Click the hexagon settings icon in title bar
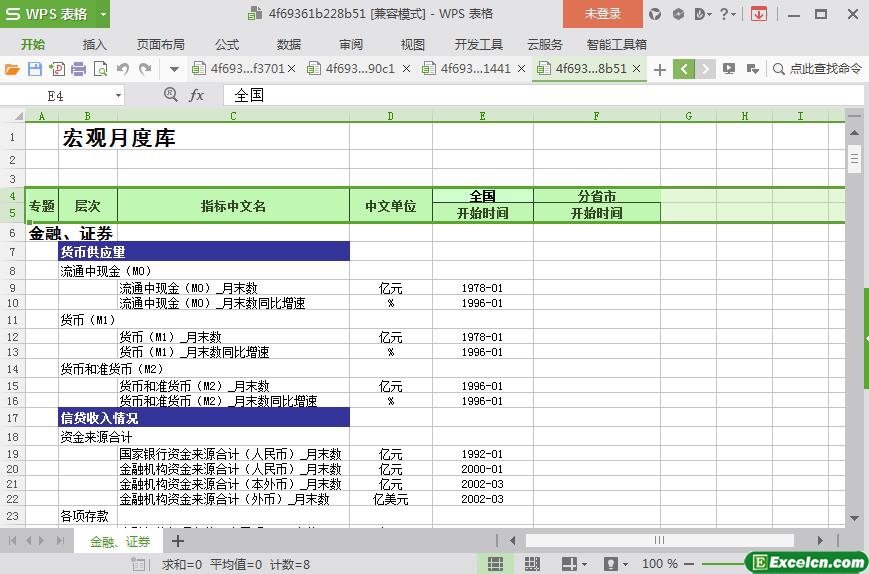The height and width of the screenshot is (574, 869). 678,14
